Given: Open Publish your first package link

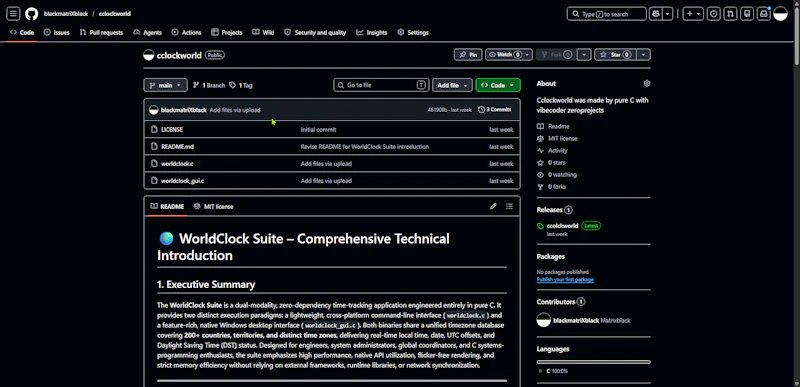Looking at the screenshot, I should pos(565,279).
